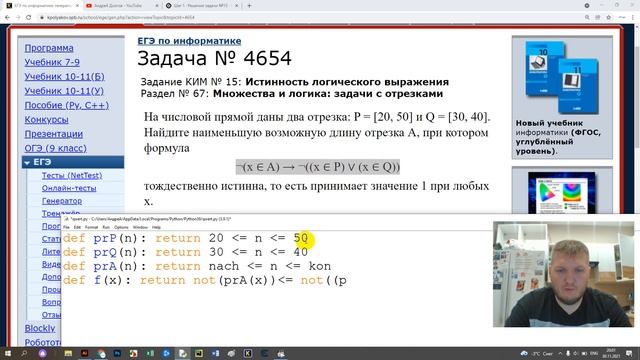
Task: Open the Options menu in IDLE
Action: pos(121,227)
